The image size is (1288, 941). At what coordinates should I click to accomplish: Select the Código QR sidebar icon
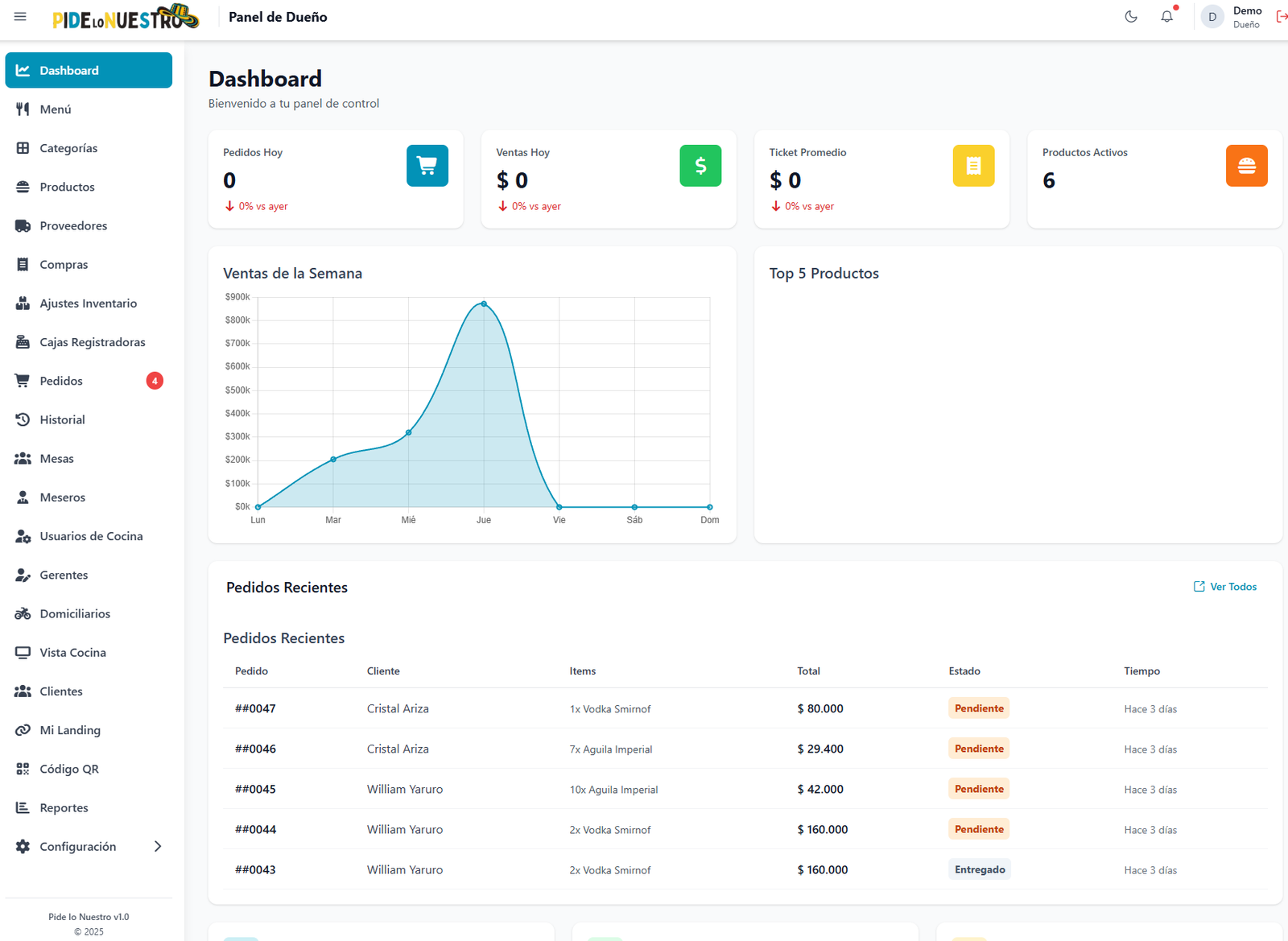coord(22,769)
